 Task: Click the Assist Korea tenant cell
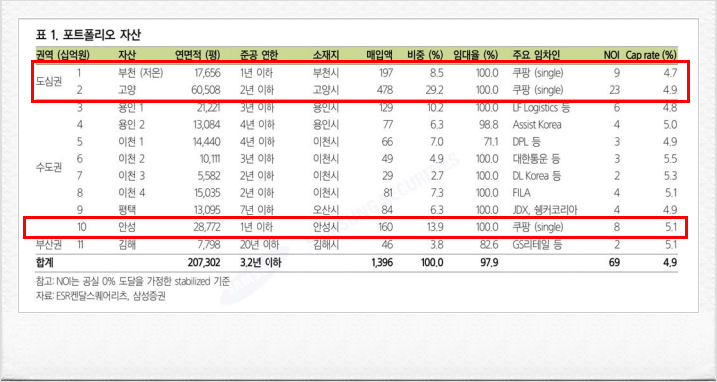click(537, 124)
